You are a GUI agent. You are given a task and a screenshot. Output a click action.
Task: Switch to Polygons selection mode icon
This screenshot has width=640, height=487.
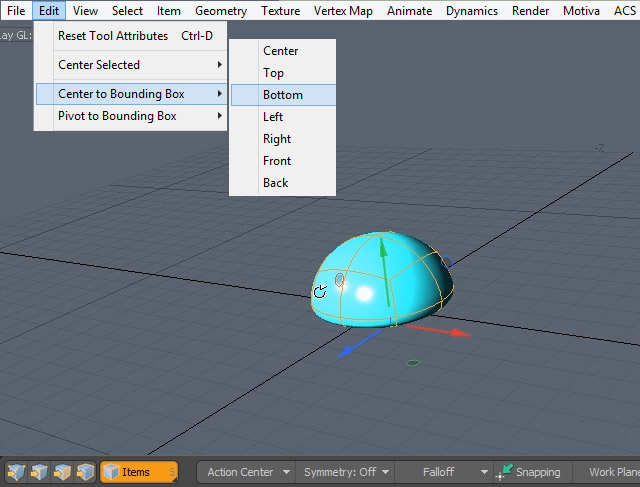coord(62,472)
